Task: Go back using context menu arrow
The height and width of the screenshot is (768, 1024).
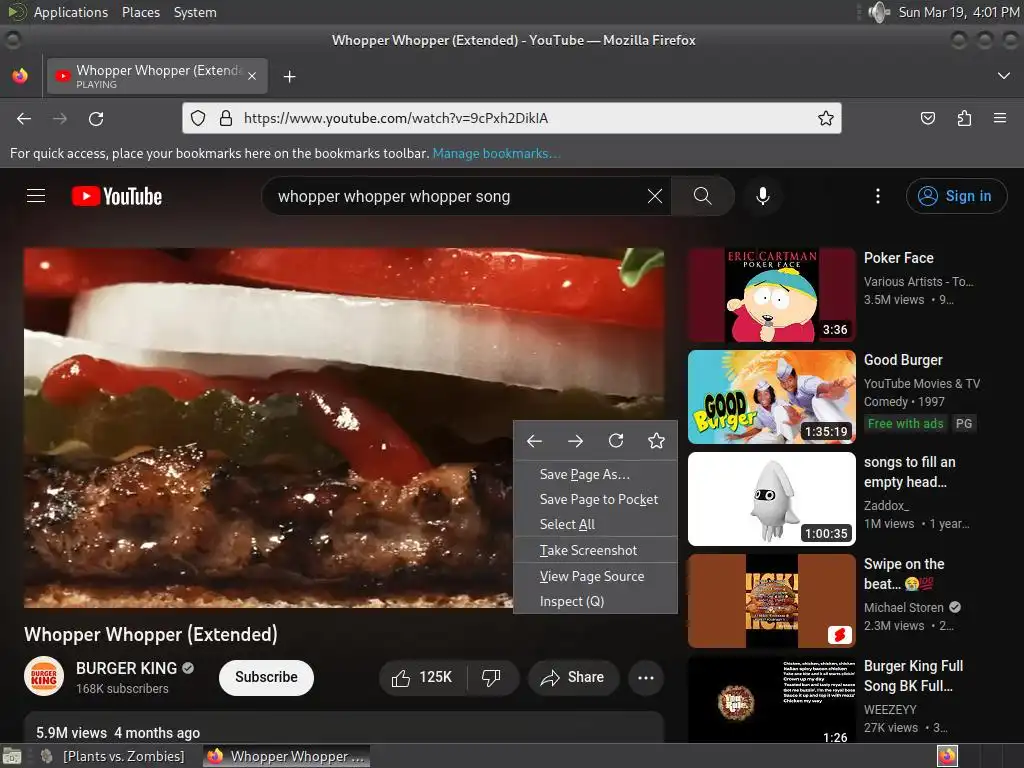Action: [534, 441]
